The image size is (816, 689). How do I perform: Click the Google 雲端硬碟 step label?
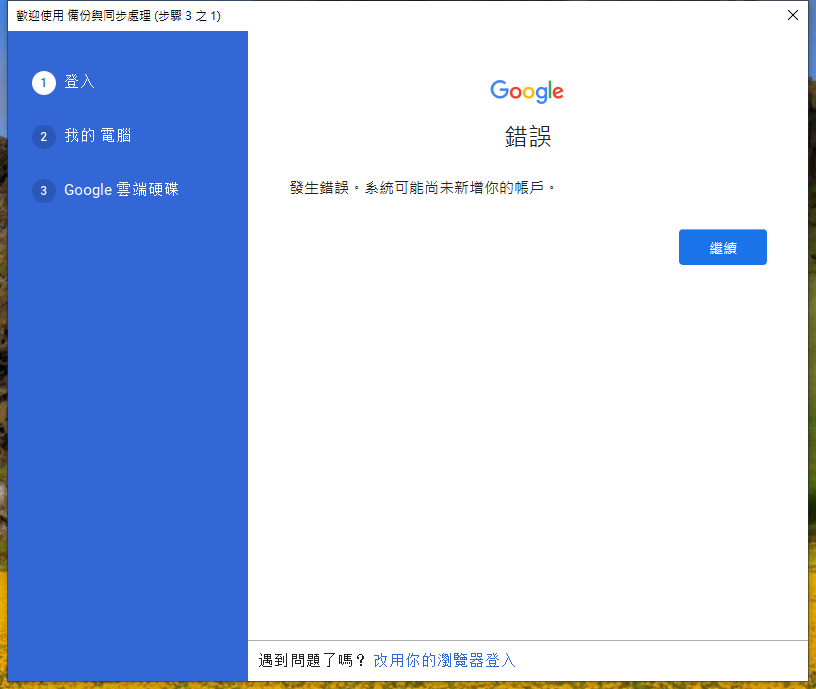tap(121, 189)
